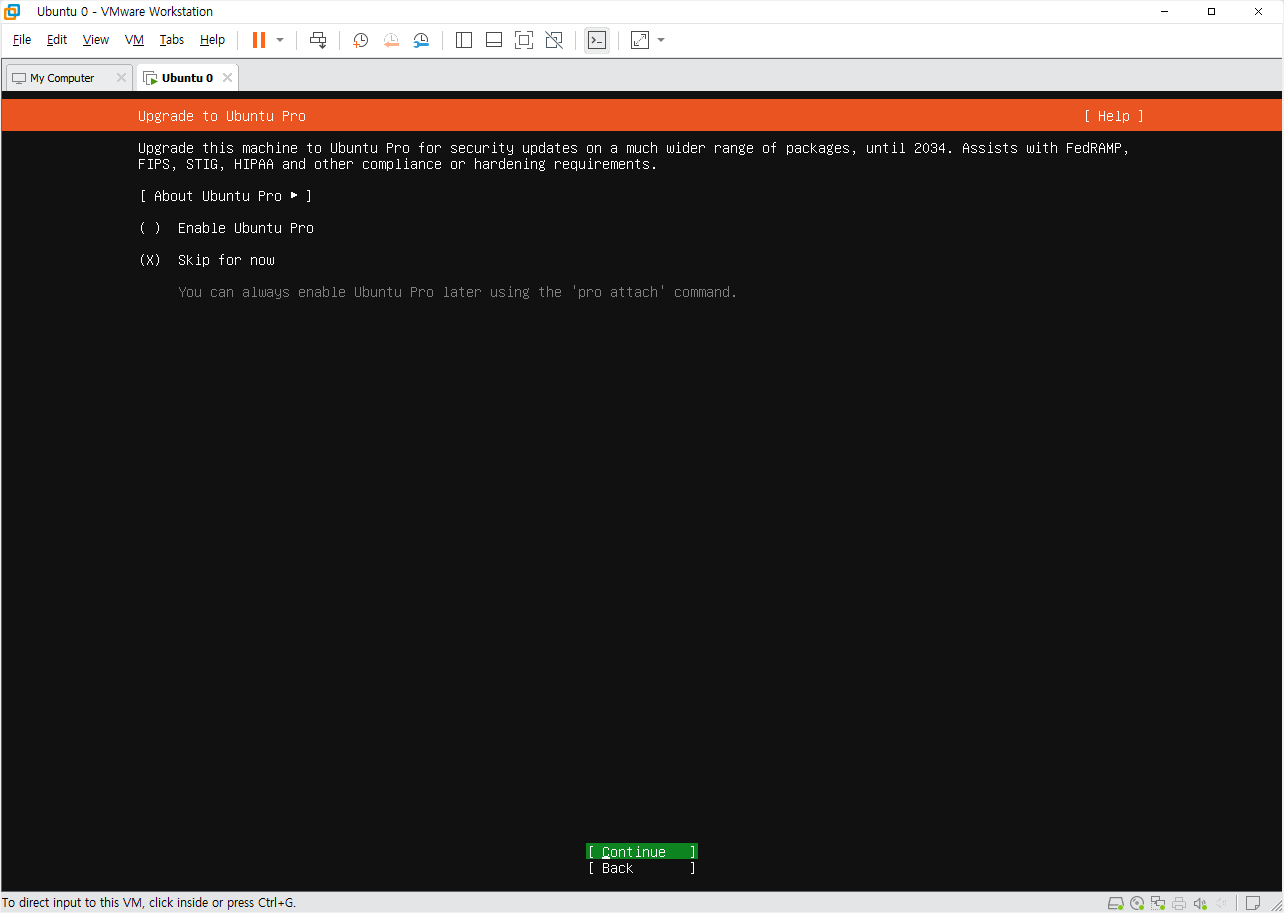Click the VMware Workstation title bar logo
The image size is (1284, 913).
click(13, 12)
